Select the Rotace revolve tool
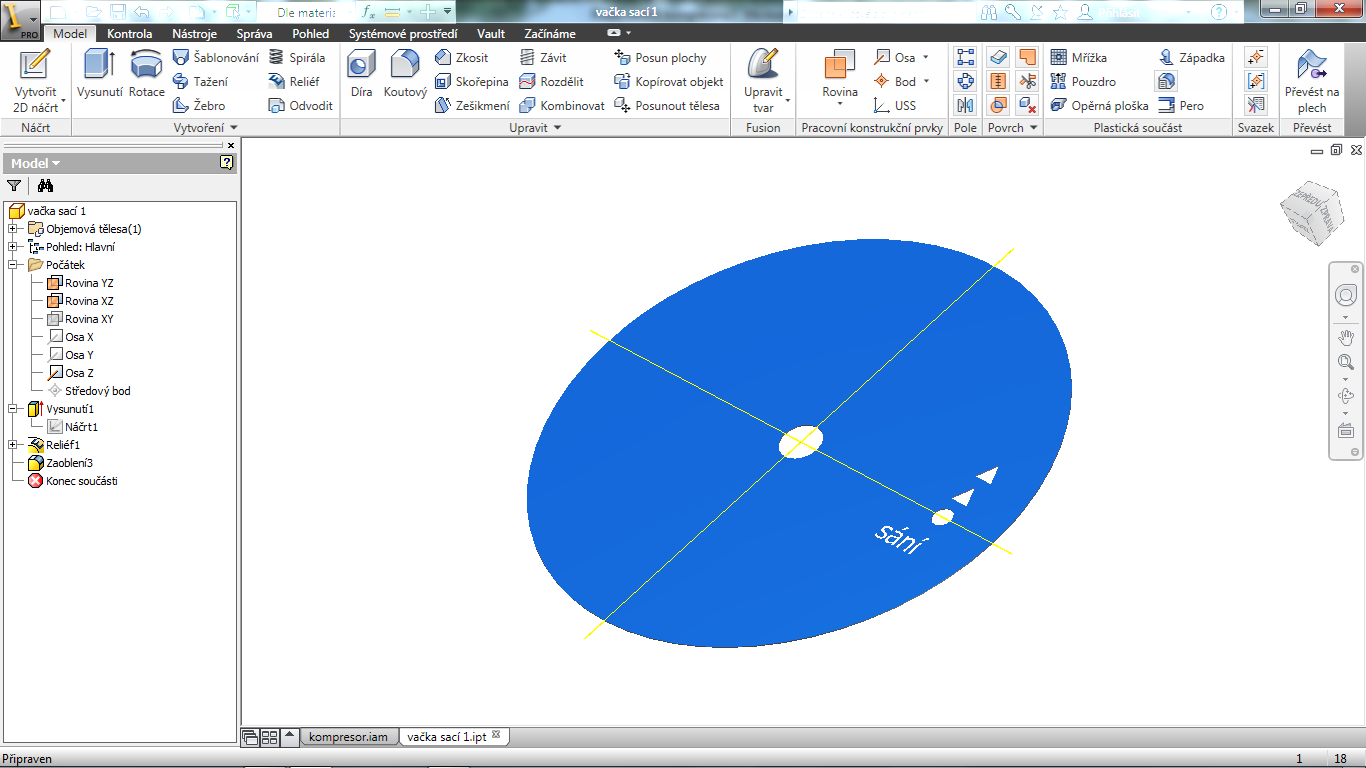 (x=147, y=75)
